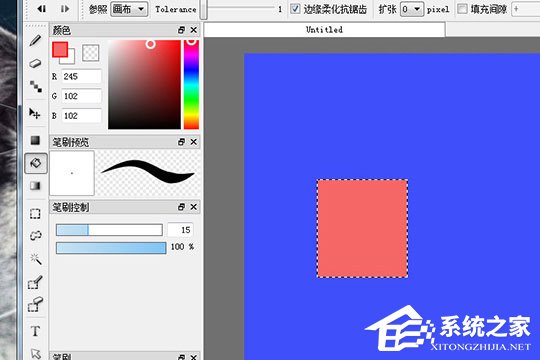
Task: Close the 笔刷控制 brush control panel
Action: coord(194,207)
